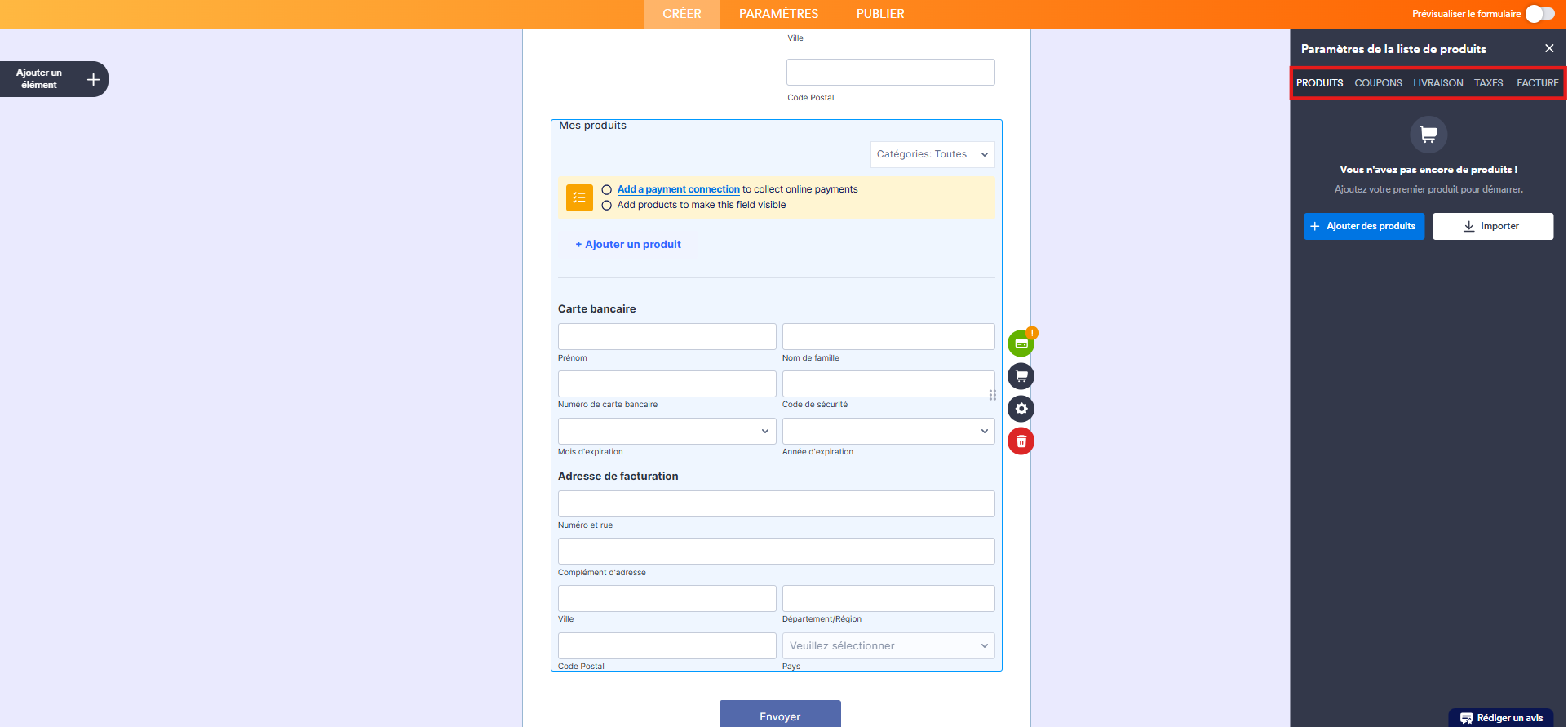
Task: Click the Rédiger un avis button
Action: pos(1501,718)
